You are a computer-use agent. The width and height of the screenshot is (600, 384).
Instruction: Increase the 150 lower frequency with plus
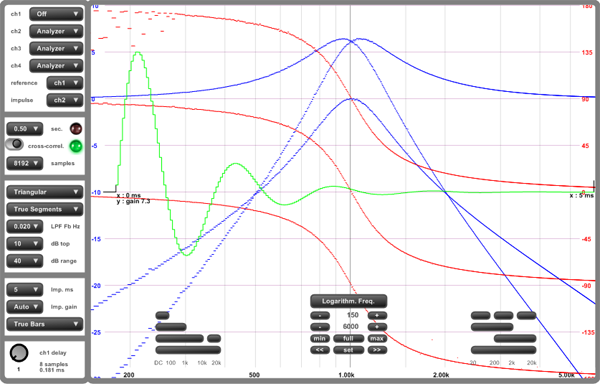coord(377,316)
